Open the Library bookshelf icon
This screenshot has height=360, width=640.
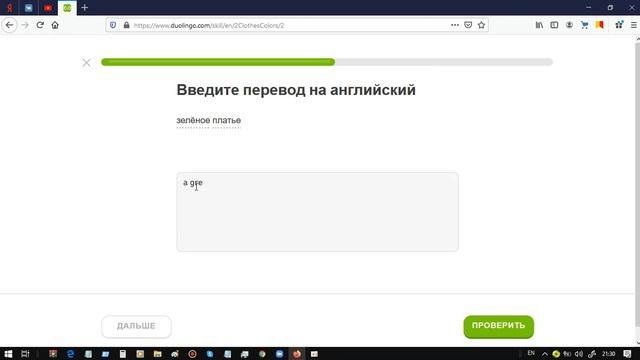(539, 25)
